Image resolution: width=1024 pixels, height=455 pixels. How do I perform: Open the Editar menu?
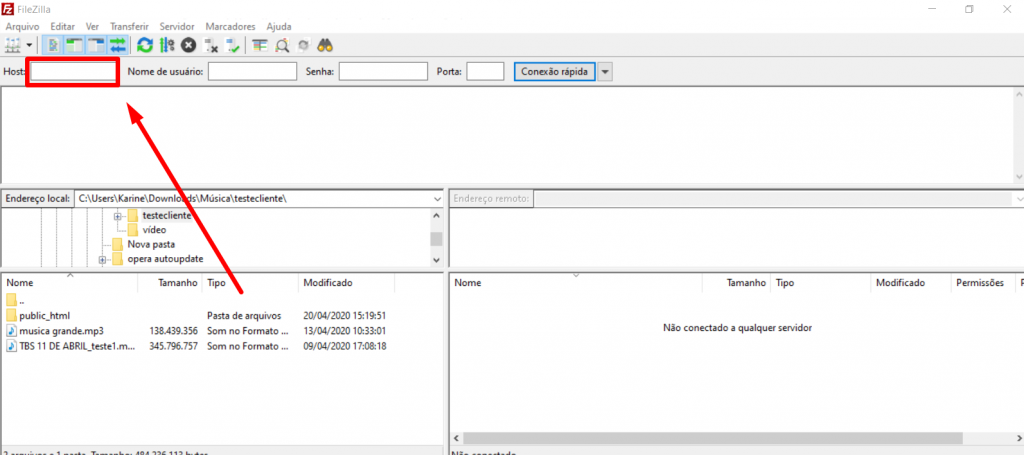[x=63, y=27]
